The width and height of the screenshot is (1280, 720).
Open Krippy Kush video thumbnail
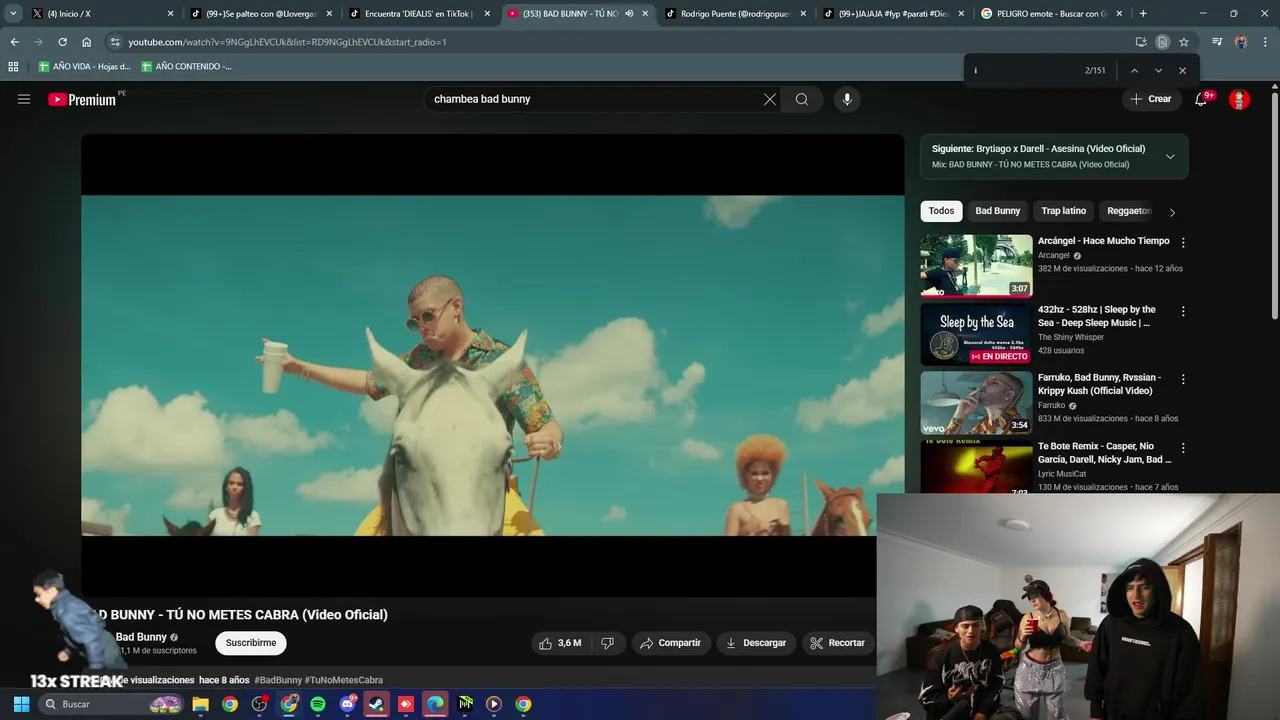(x=976, y=402)
